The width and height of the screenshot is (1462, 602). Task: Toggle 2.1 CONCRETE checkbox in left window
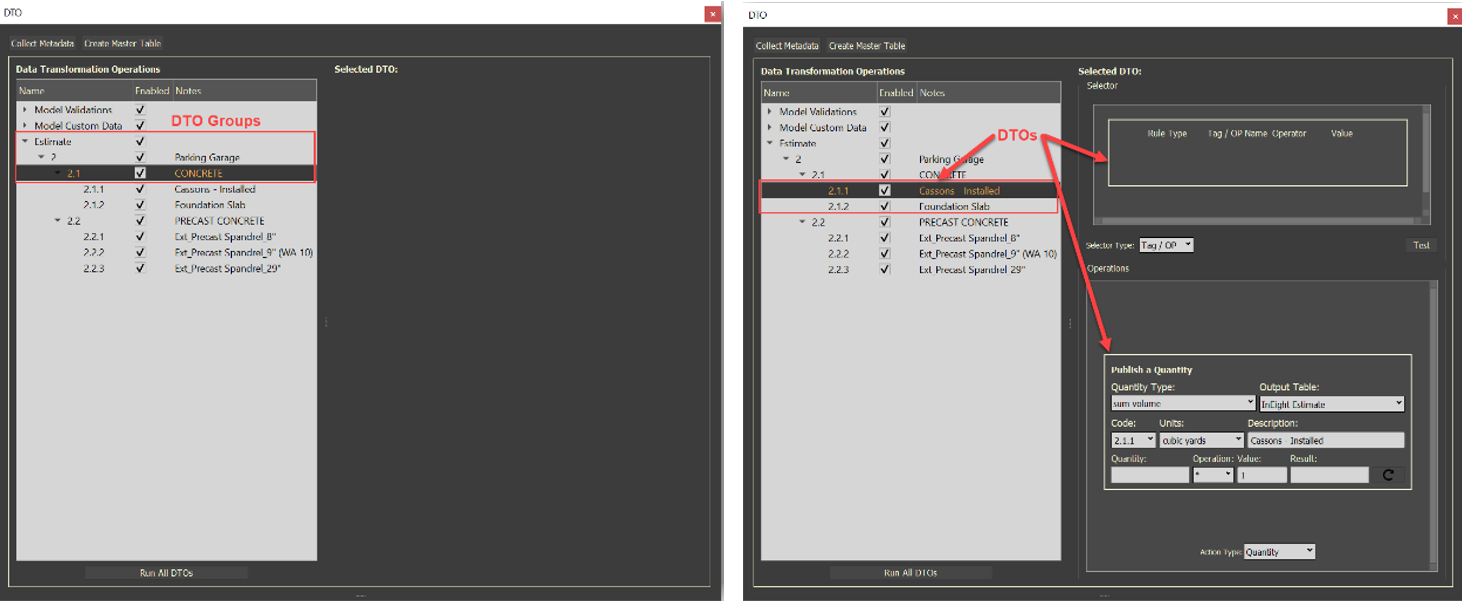pyautogui.click(x=140, y=173)
